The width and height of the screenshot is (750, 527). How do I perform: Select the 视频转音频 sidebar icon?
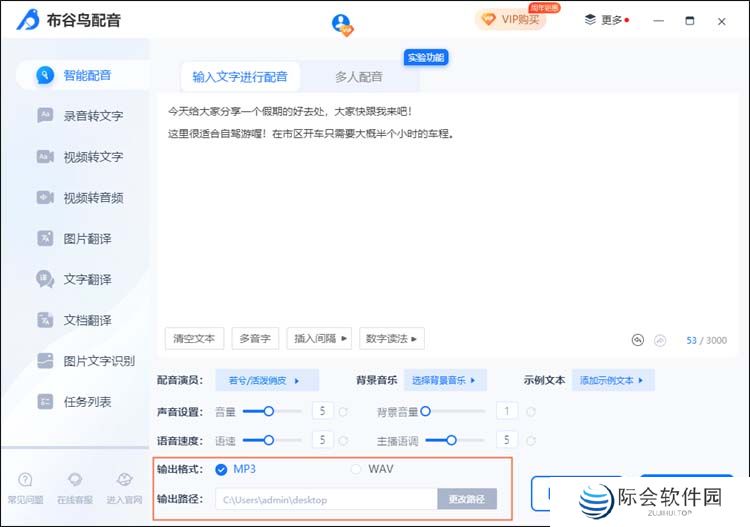point(45,197)
